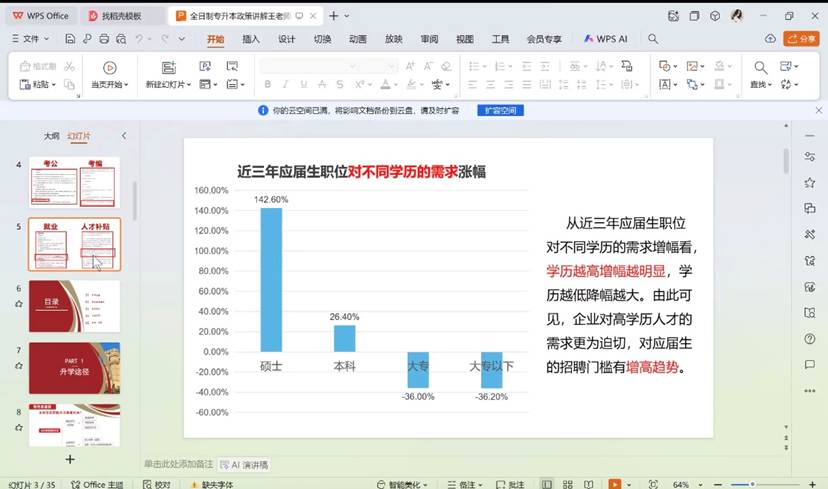Collapse the slide panel with chevron
This screenshot has width=828, height=489.
(x=124, y=136)
